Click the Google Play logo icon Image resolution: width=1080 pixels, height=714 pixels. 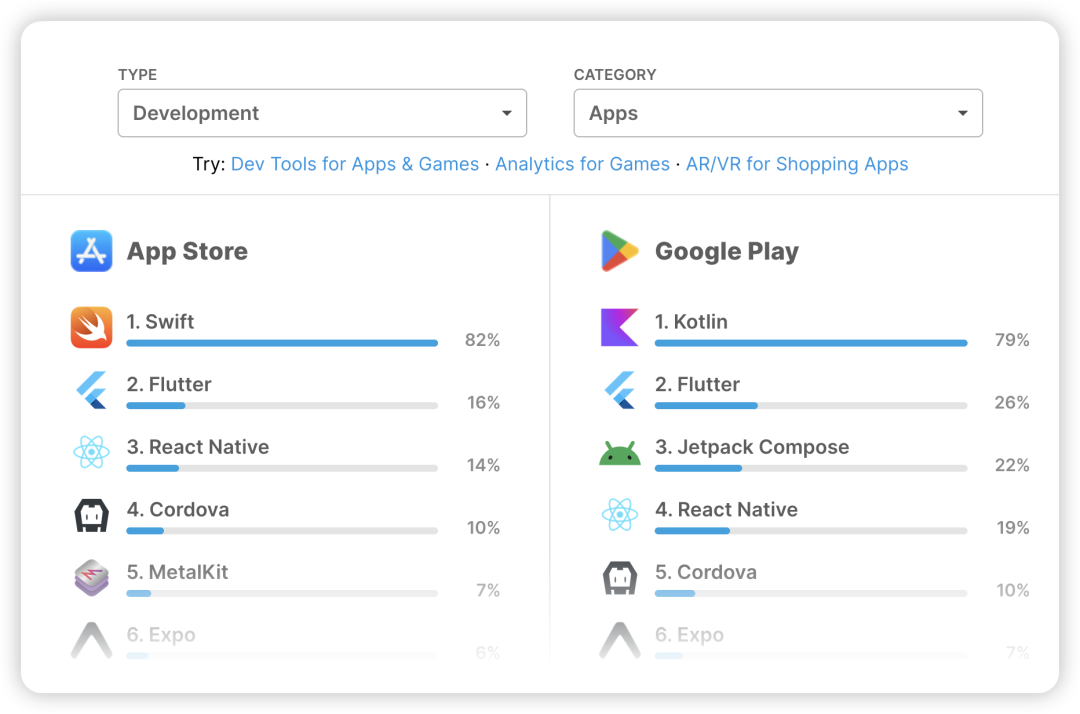[619, 251]
